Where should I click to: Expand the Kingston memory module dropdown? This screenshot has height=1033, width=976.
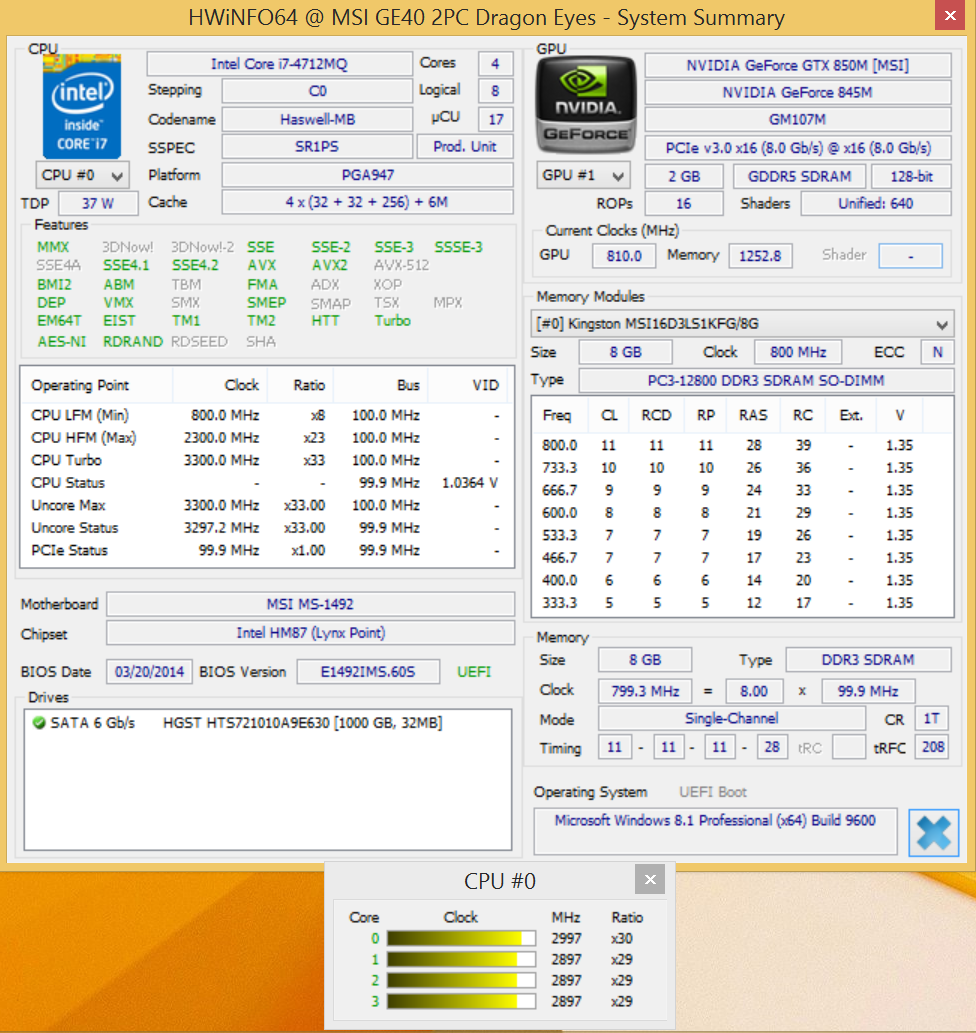click(742, 324)
